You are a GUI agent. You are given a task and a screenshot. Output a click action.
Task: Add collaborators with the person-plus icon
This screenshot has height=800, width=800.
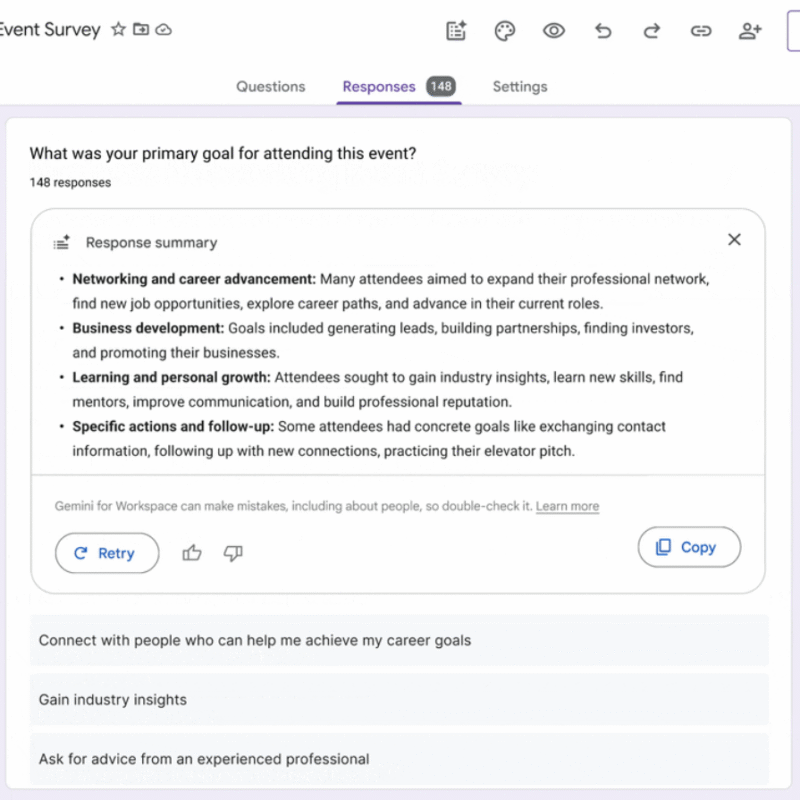coord(750,31)
